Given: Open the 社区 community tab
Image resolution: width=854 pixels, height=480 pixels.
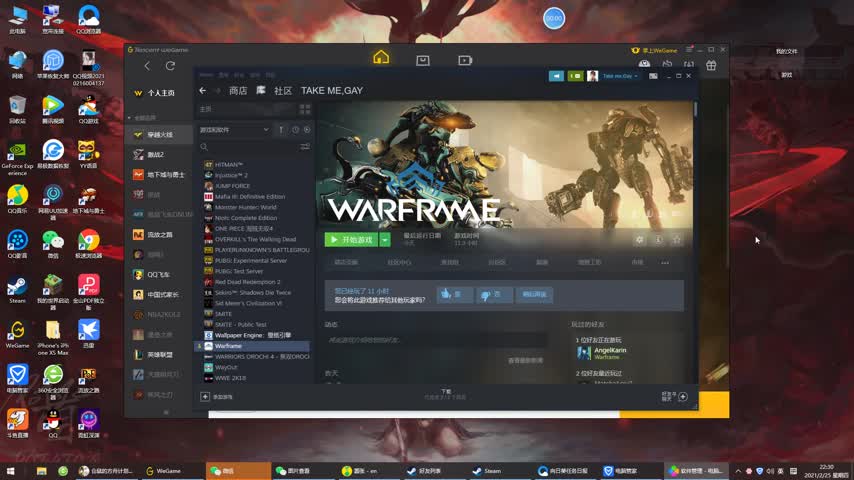Looking at the screenshot, I should (283, 90).
